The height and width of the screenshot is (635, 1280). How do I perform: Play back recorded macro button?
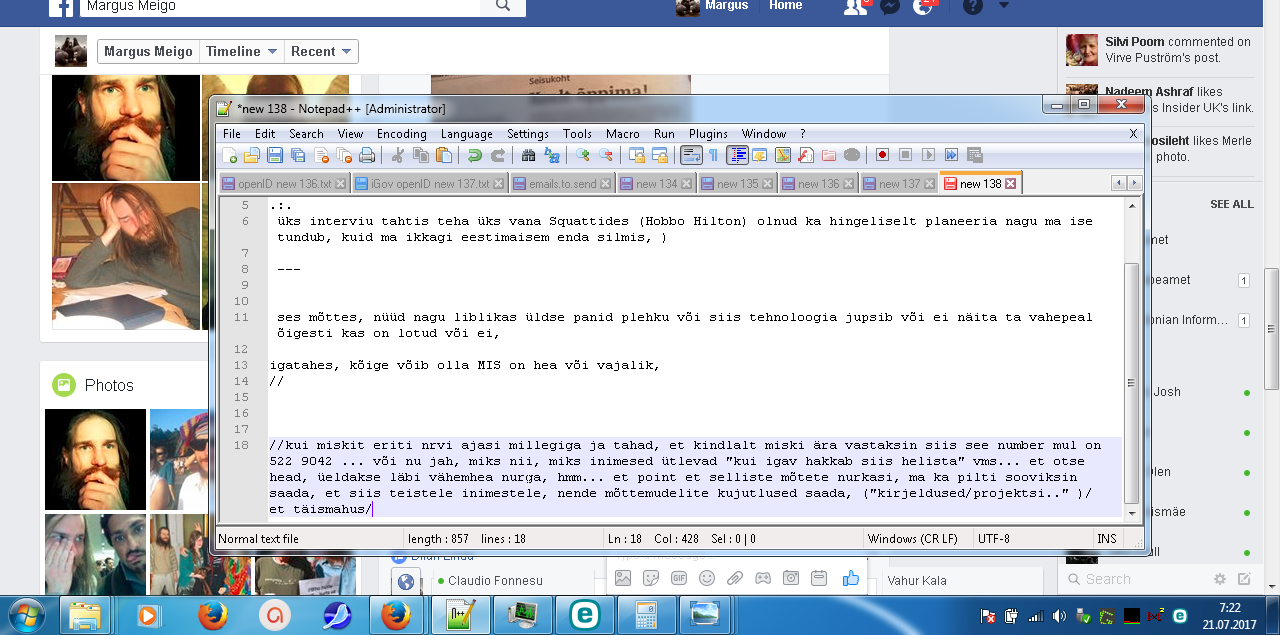[928, 155]
